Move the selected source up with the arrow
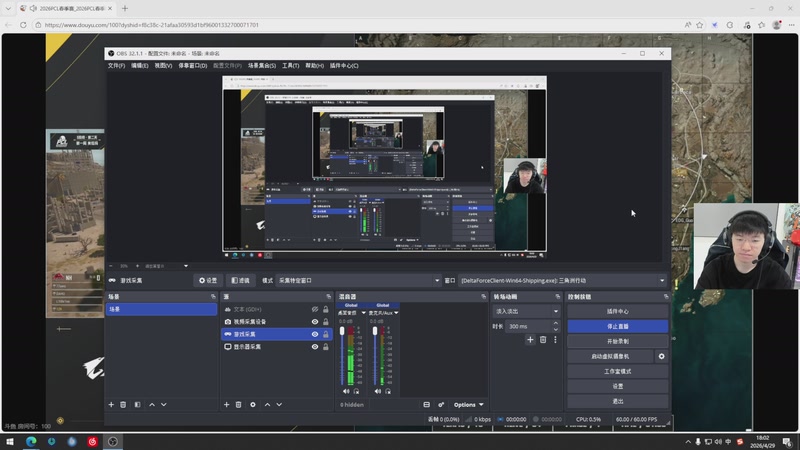This screenshot has height=450, width=800. [x=266, y=404]
